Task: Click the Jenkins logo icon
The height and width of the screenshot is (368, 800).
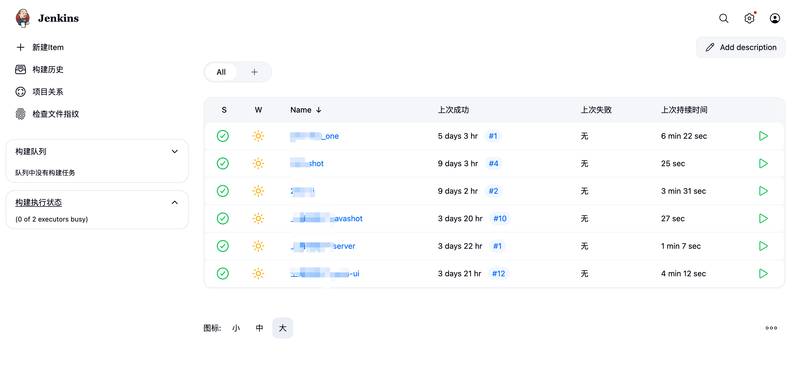Action: pyautogui.click(x=23, y=18)
